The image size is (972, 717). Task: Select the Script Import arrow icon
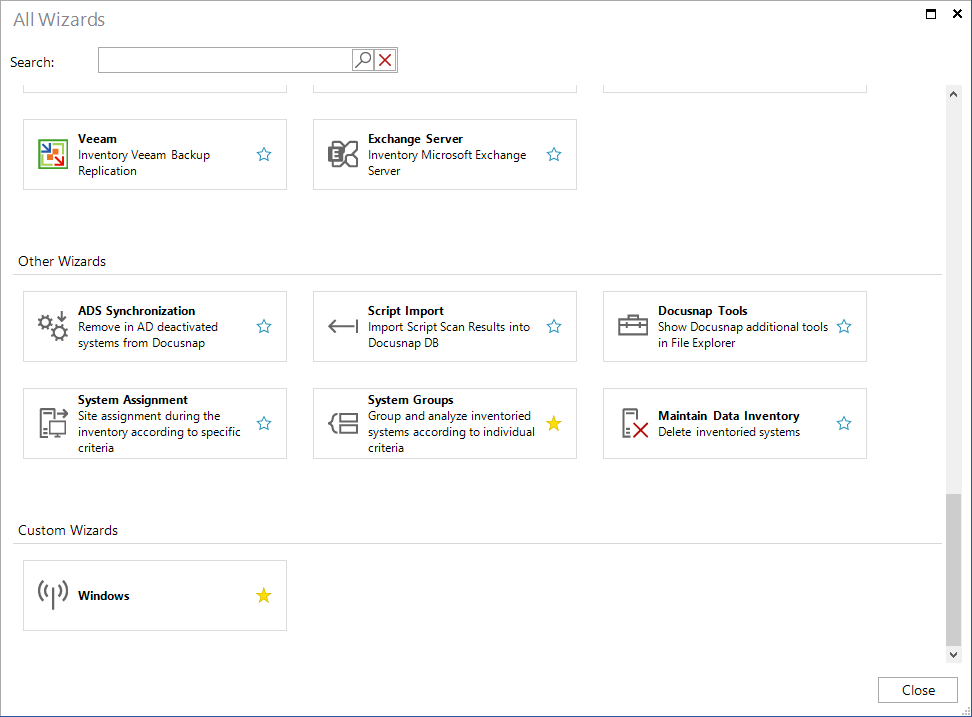coord(341,326)
